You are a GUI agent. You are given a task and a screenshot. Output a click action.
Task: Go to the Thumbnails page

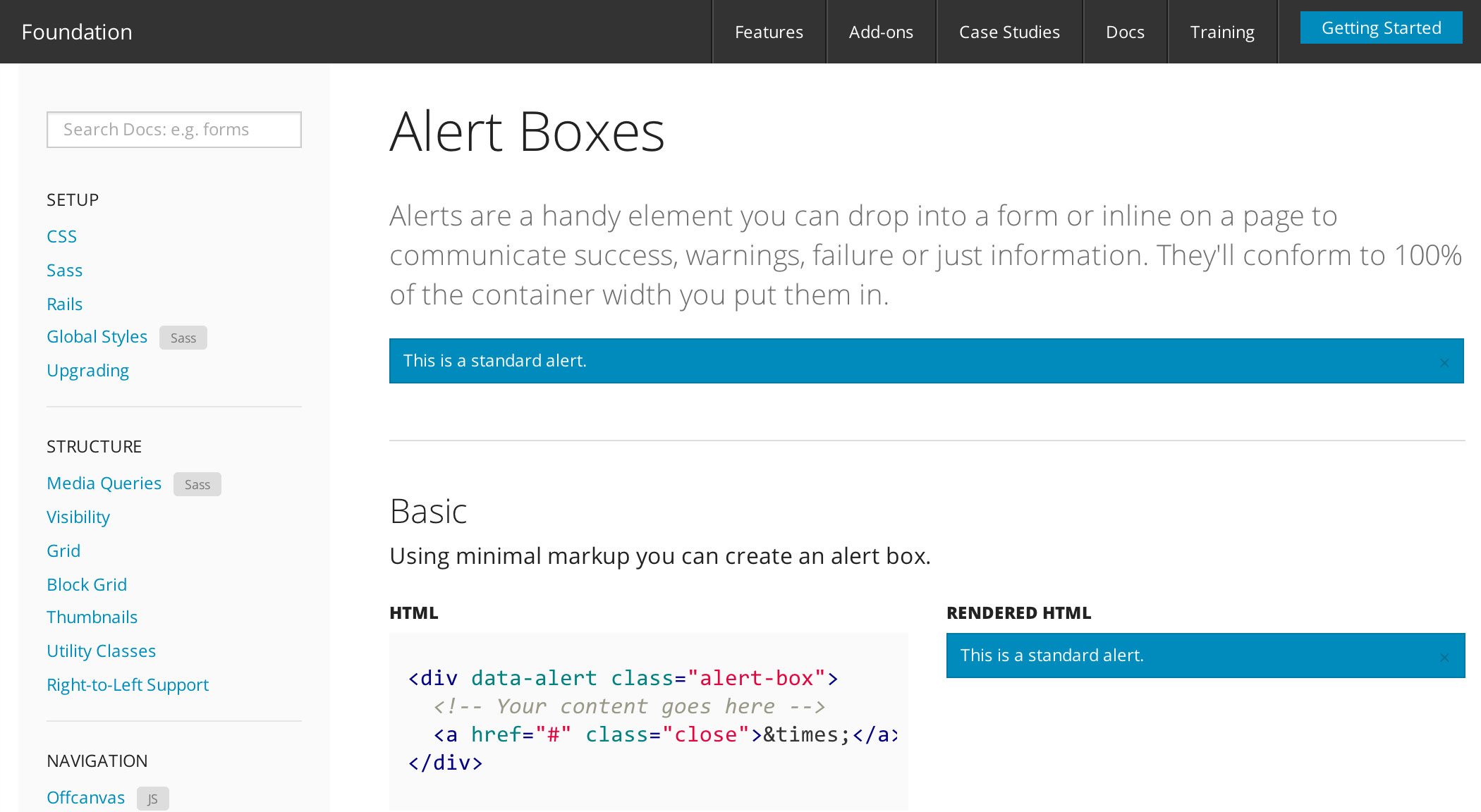pos(92,617)
